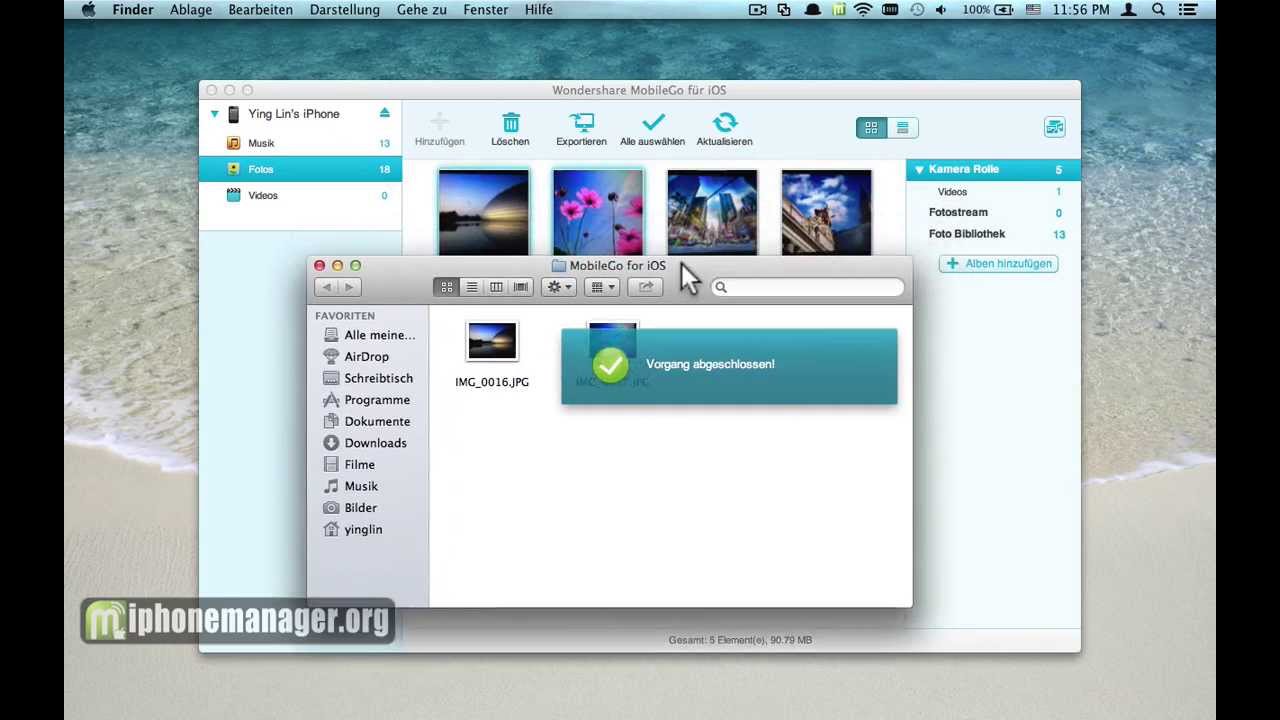
Task: Open the Fenster menu
Action: [486, 10]
